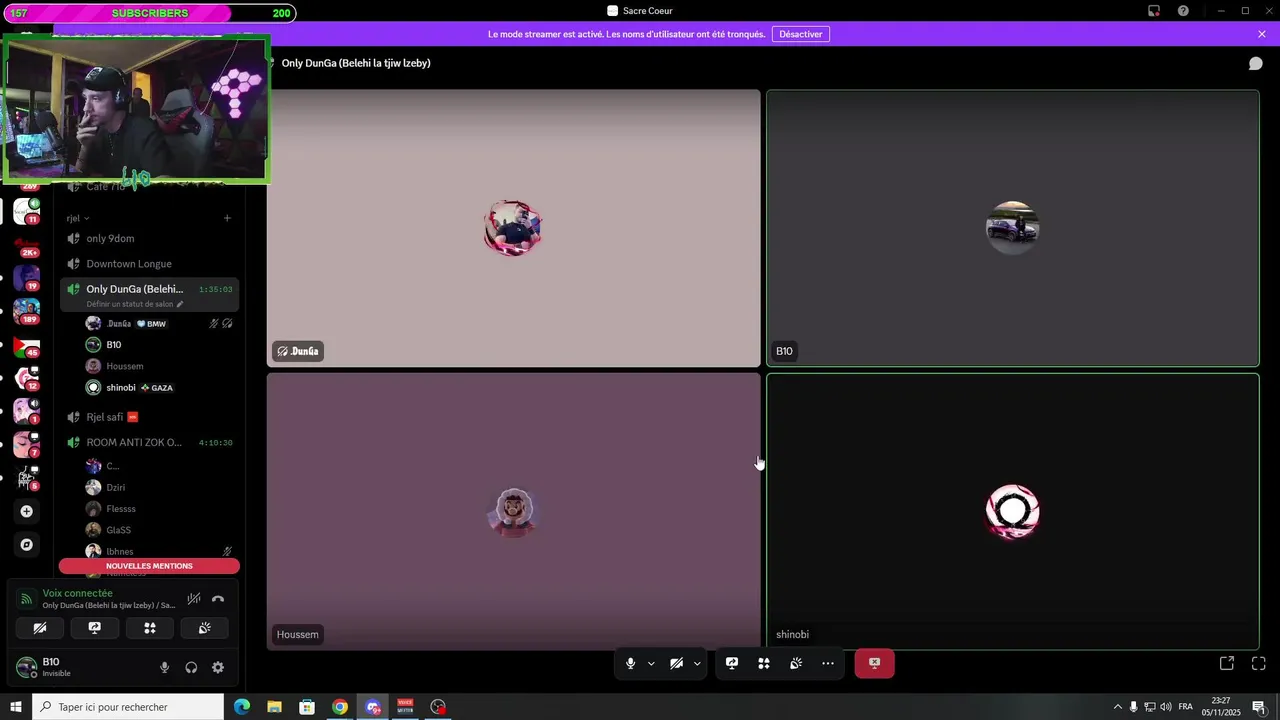
Task: Open the Discord help question mark
Action: click(1184, 11)
